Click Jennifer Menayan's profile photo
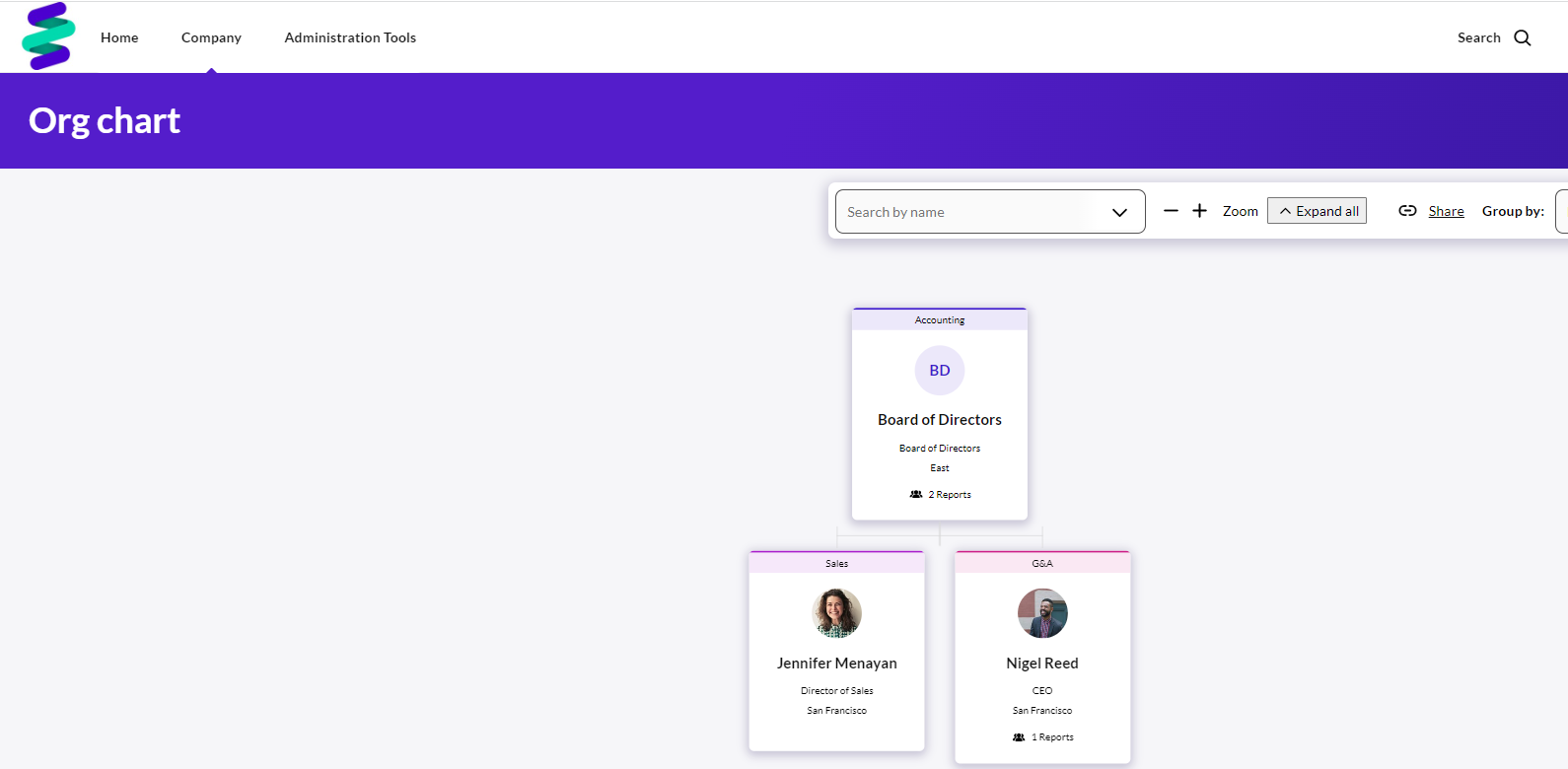1568x769 pixels. click(x=836, y=613)
